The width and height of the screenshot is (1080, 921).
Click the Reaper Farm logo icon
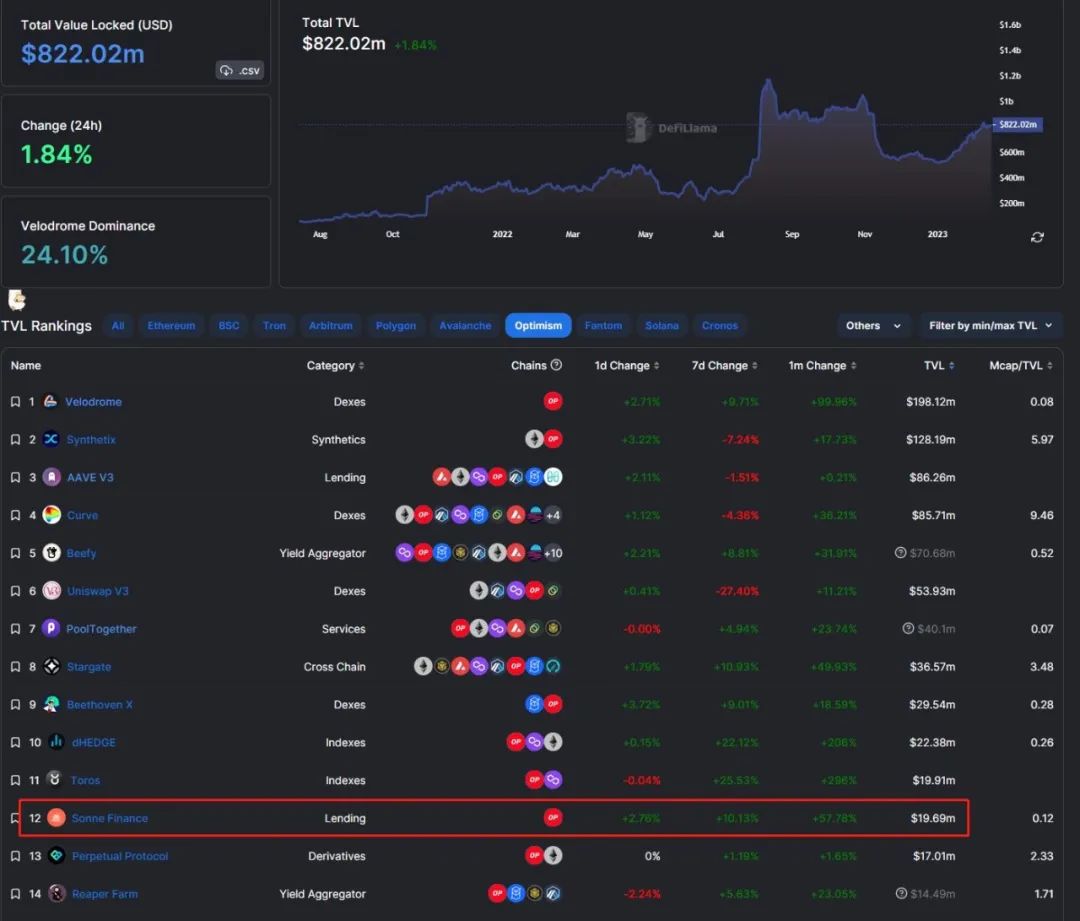click(x=56, y=893)
